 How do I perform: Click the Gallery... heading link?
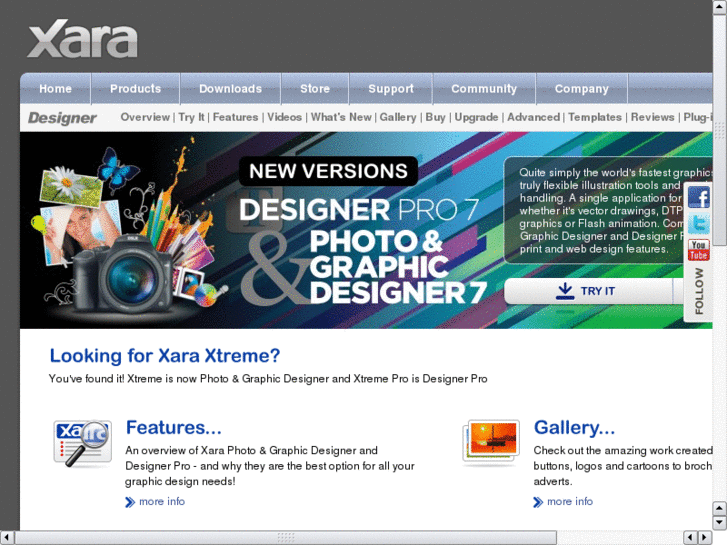coord(574,428)
